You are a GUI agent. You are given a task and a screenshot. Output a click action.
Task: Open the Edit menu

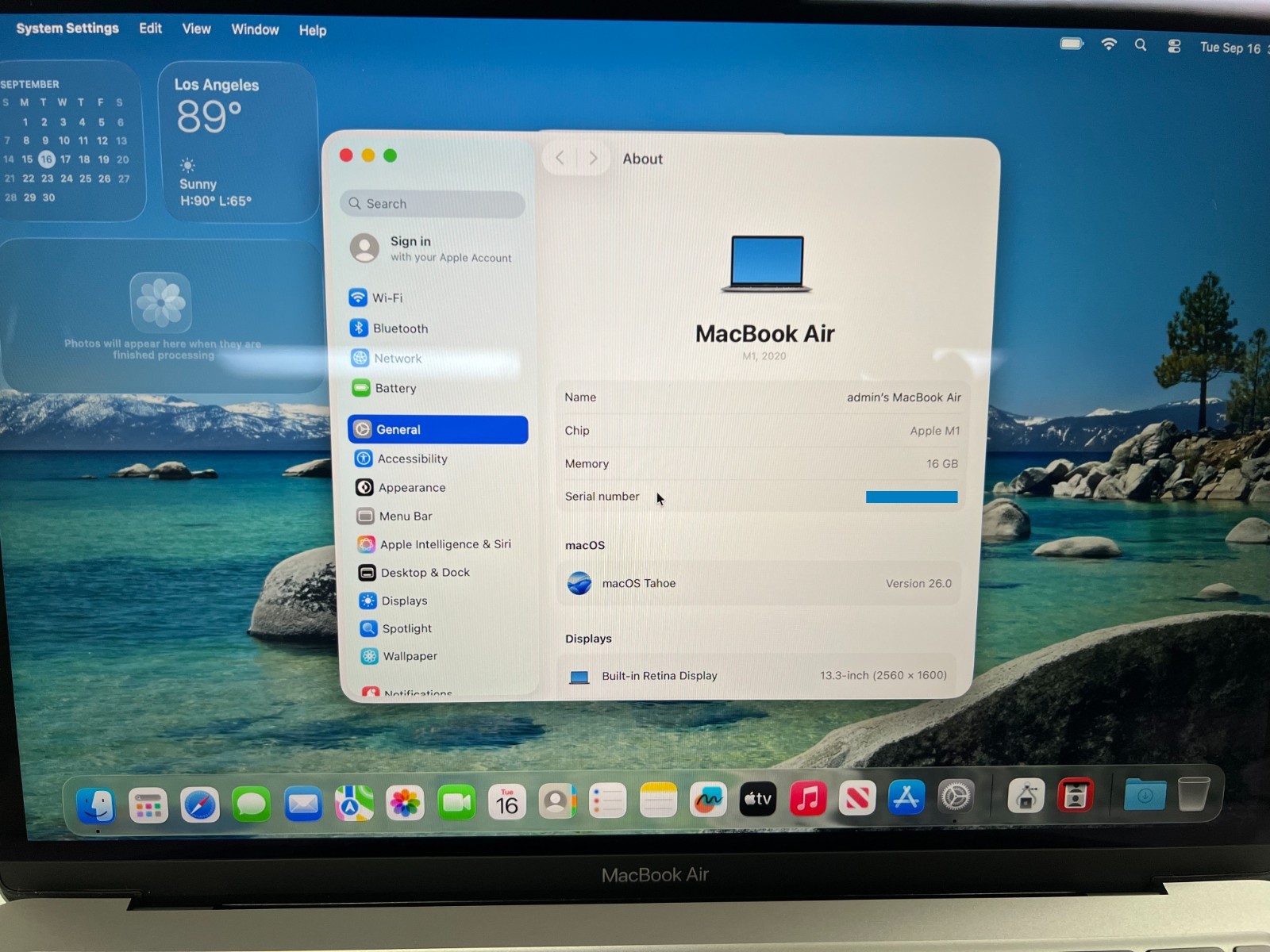click(150, 29)
